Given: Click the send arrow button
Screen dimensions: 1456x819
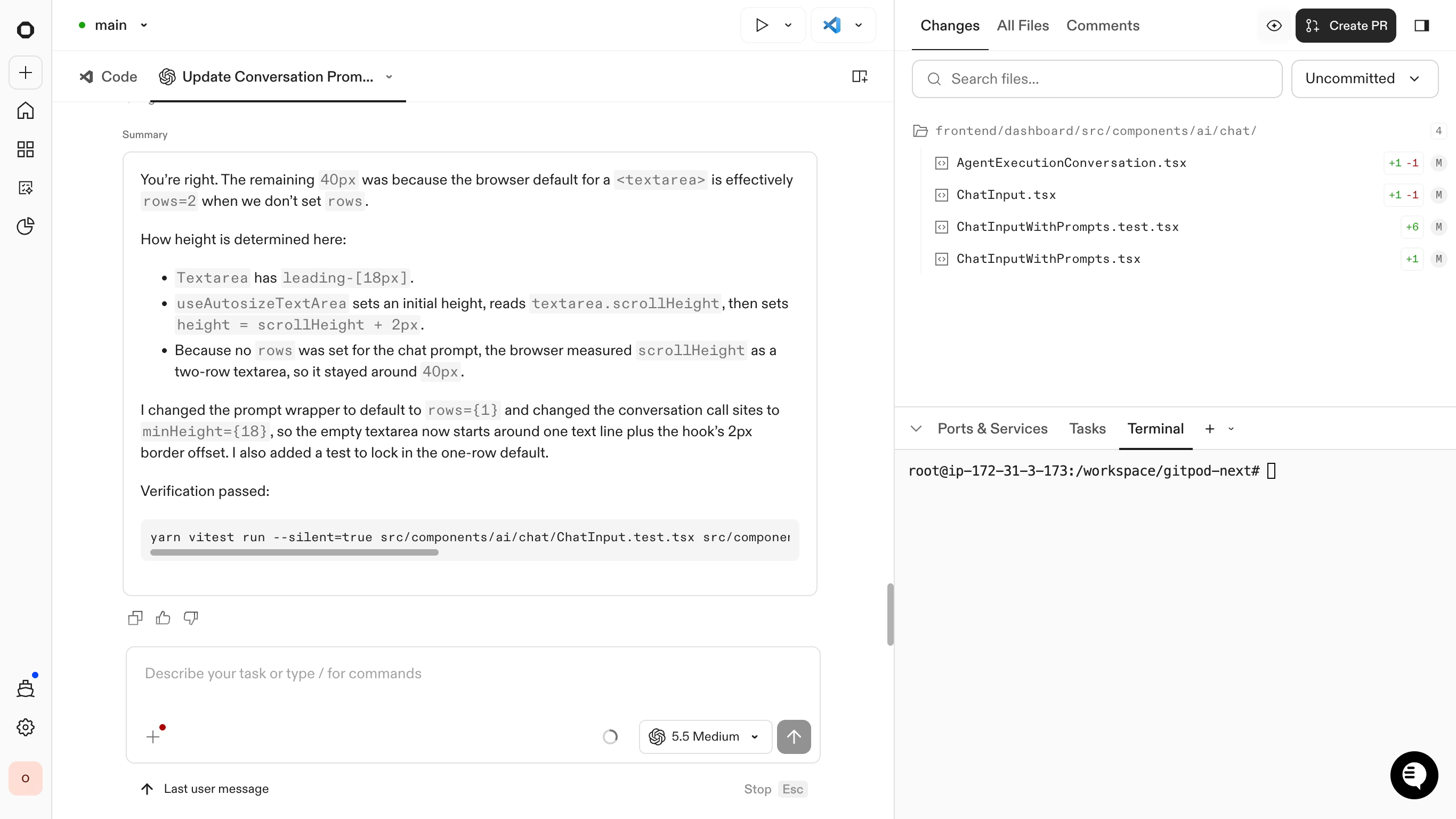Looking at the screenshot, I should [x=794, y=736].
